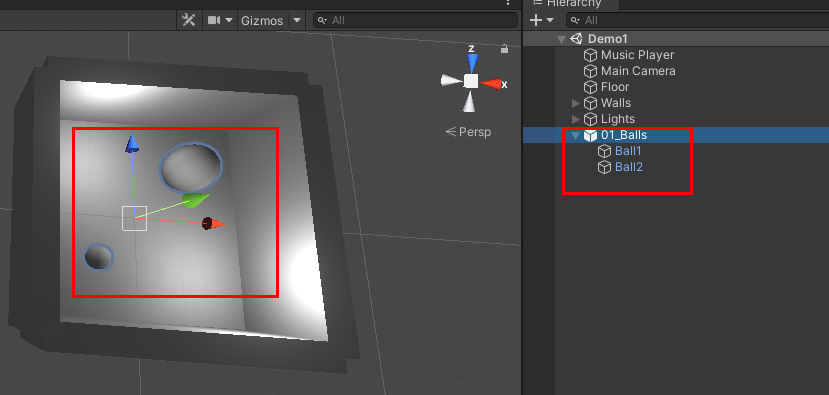Select the Music Player object
The width and height of the screenshot is (829, 395).
click(637, 55)
